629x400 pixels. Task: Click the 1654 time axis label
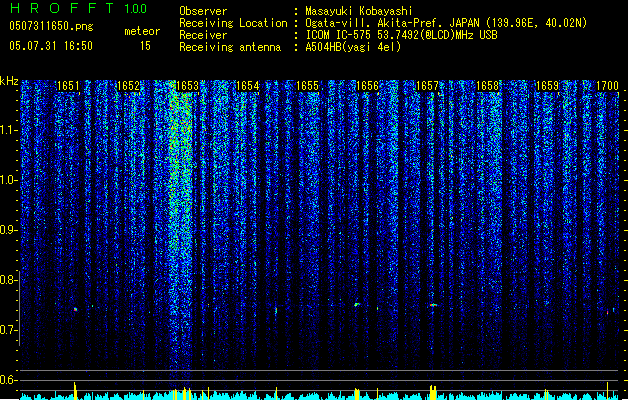(248, 86)
